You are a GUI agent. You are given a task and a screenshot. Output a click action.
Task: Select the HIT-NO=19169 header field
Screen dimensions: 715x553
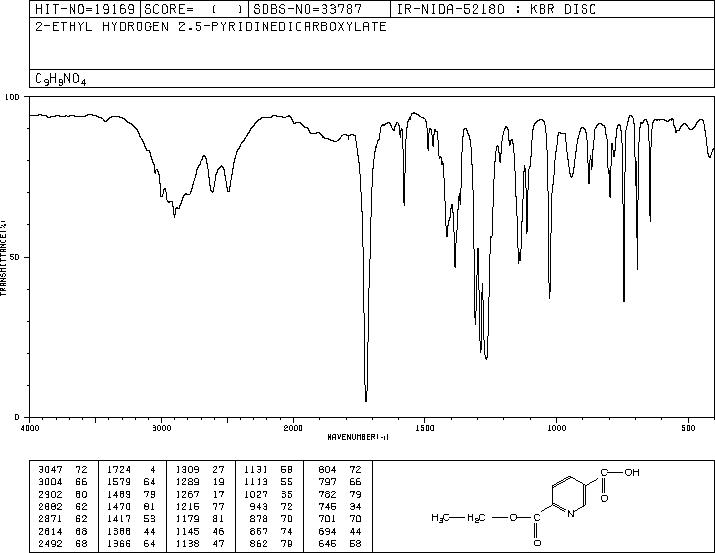pyautogui.click(x=85, y=9)
